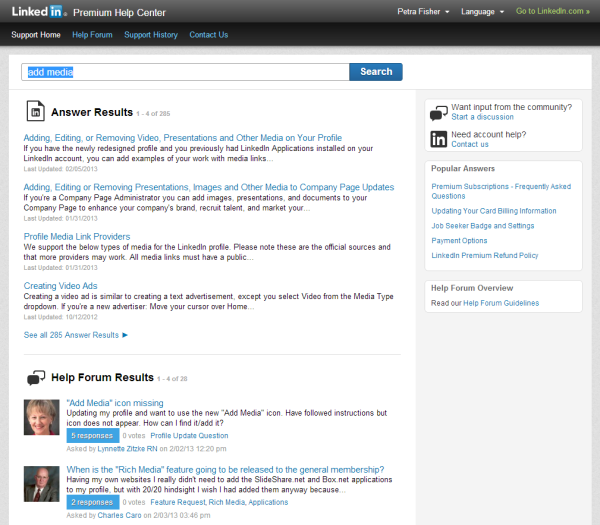Click Contact us link in sidebar
Viewport: 600px width, 525px height.
click(x=470, y=144)
